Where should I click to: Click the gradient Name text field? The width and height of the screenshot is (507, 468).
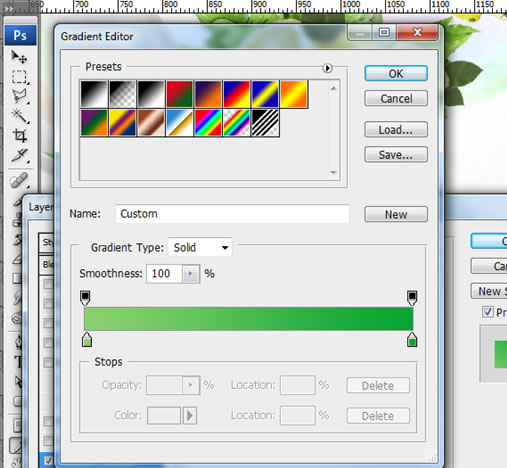[232, 214]
